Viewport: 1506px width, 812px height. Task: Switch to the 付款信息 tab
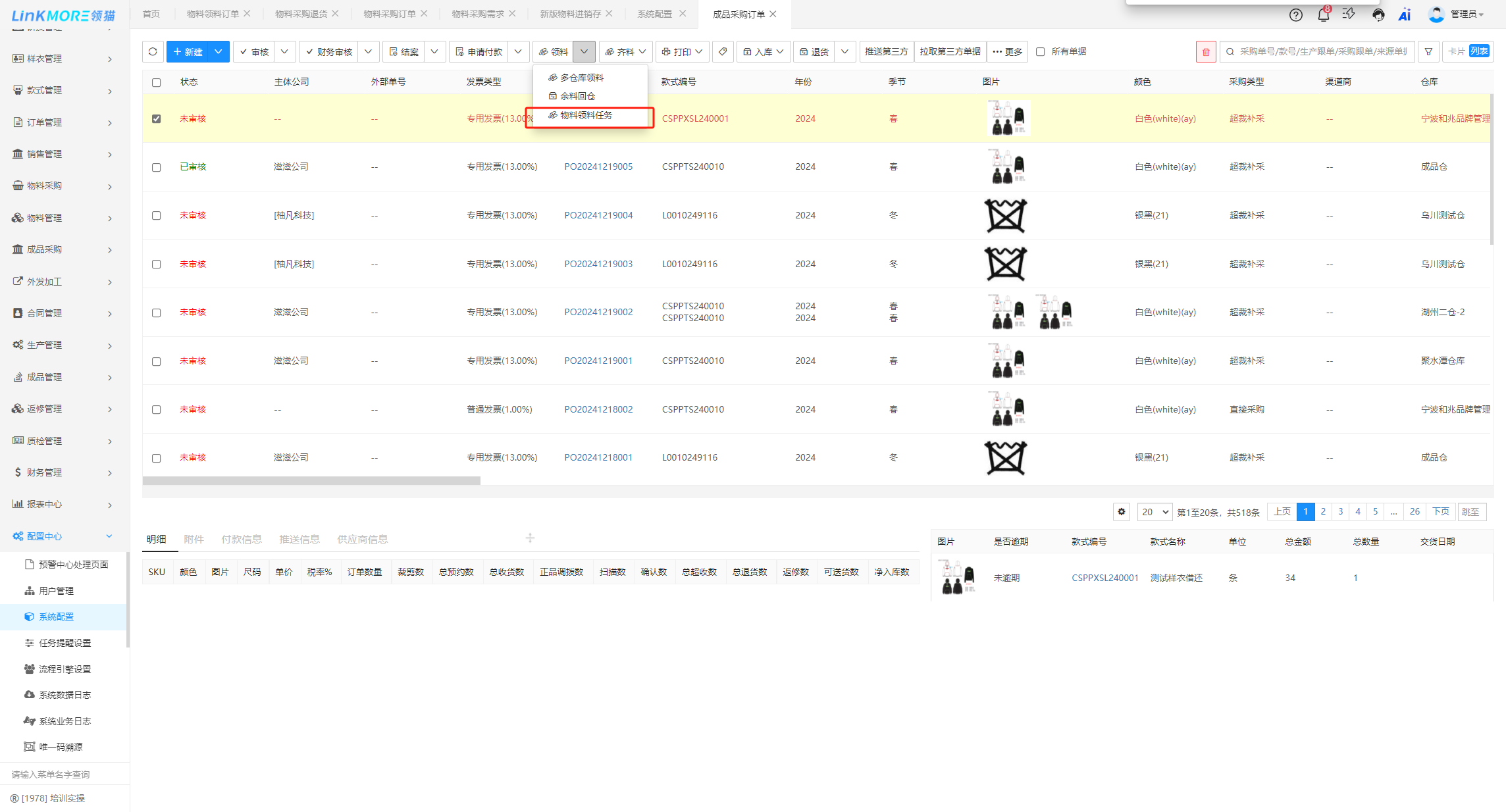[241, 540]
